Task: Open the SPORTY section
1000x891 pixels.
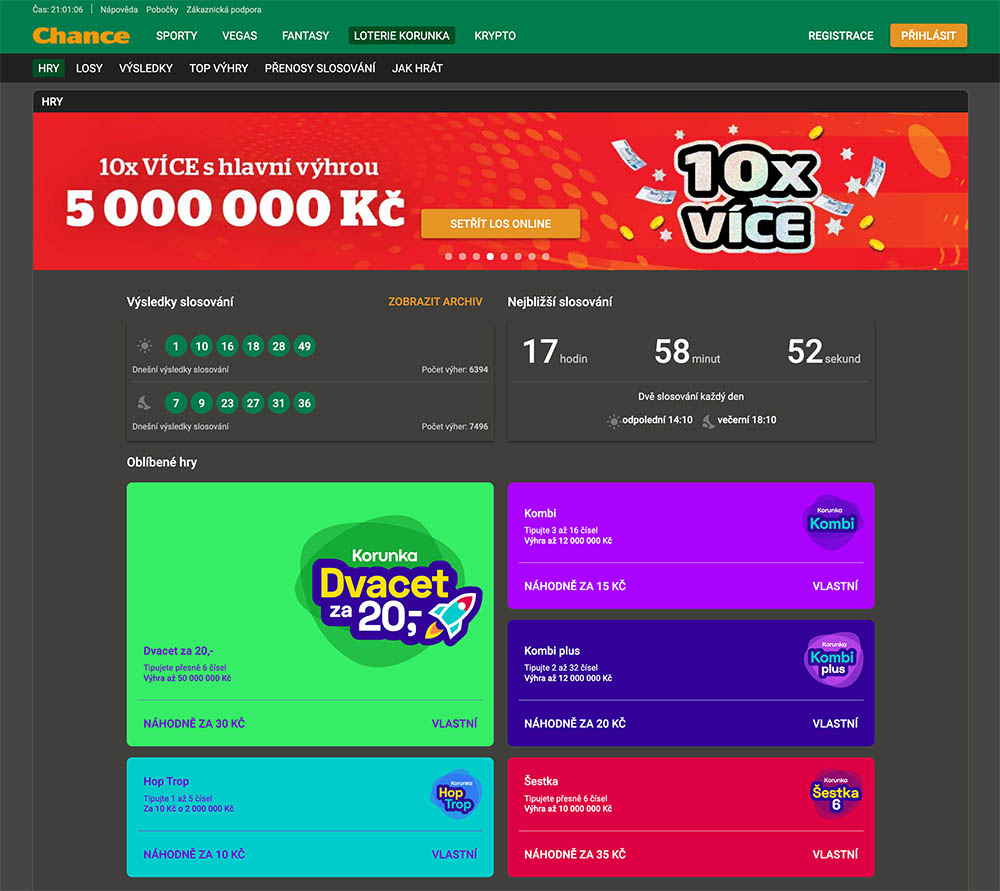Action: click(x=177, y=36)
